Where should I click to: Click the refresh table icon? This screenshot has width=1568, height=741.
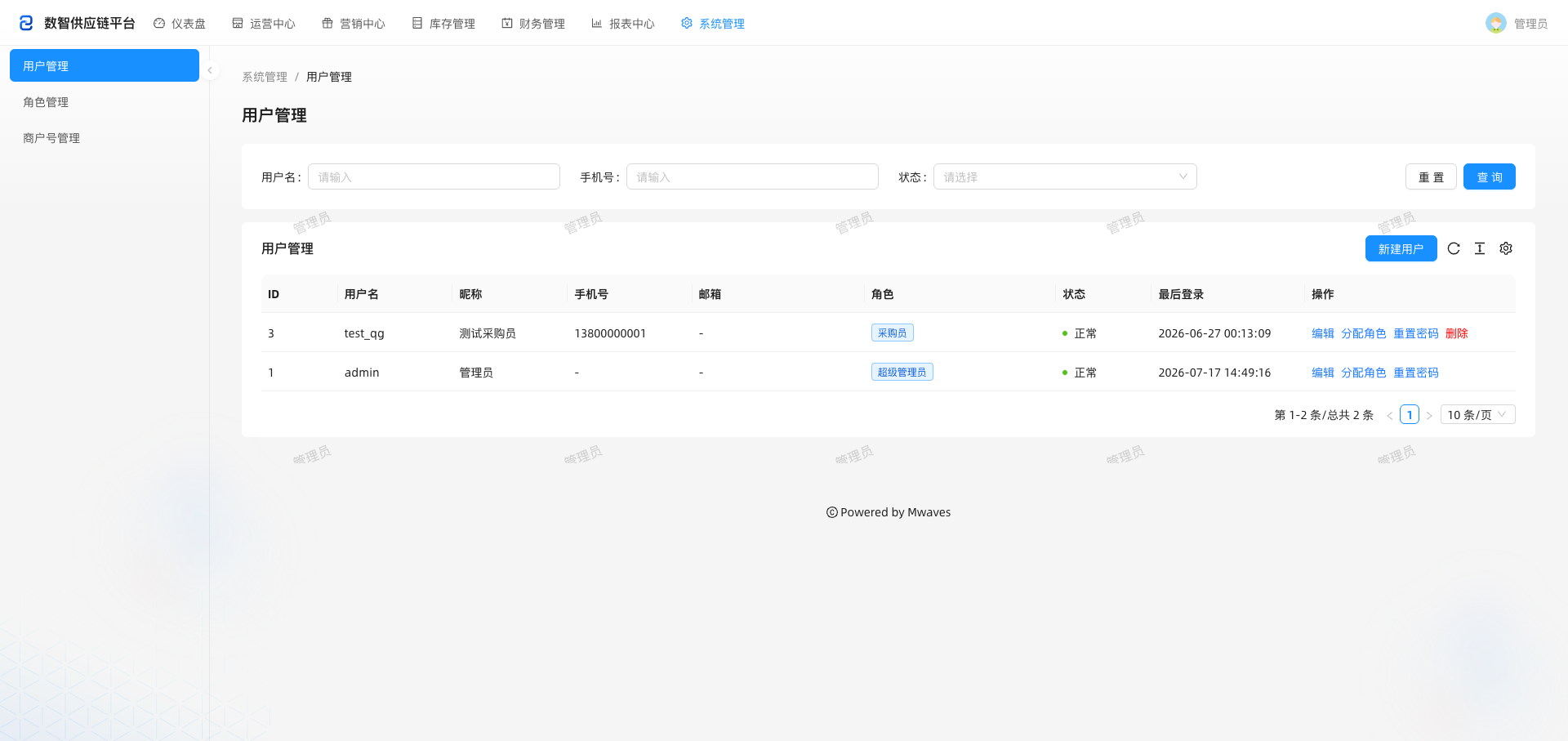pos(1454,248)
